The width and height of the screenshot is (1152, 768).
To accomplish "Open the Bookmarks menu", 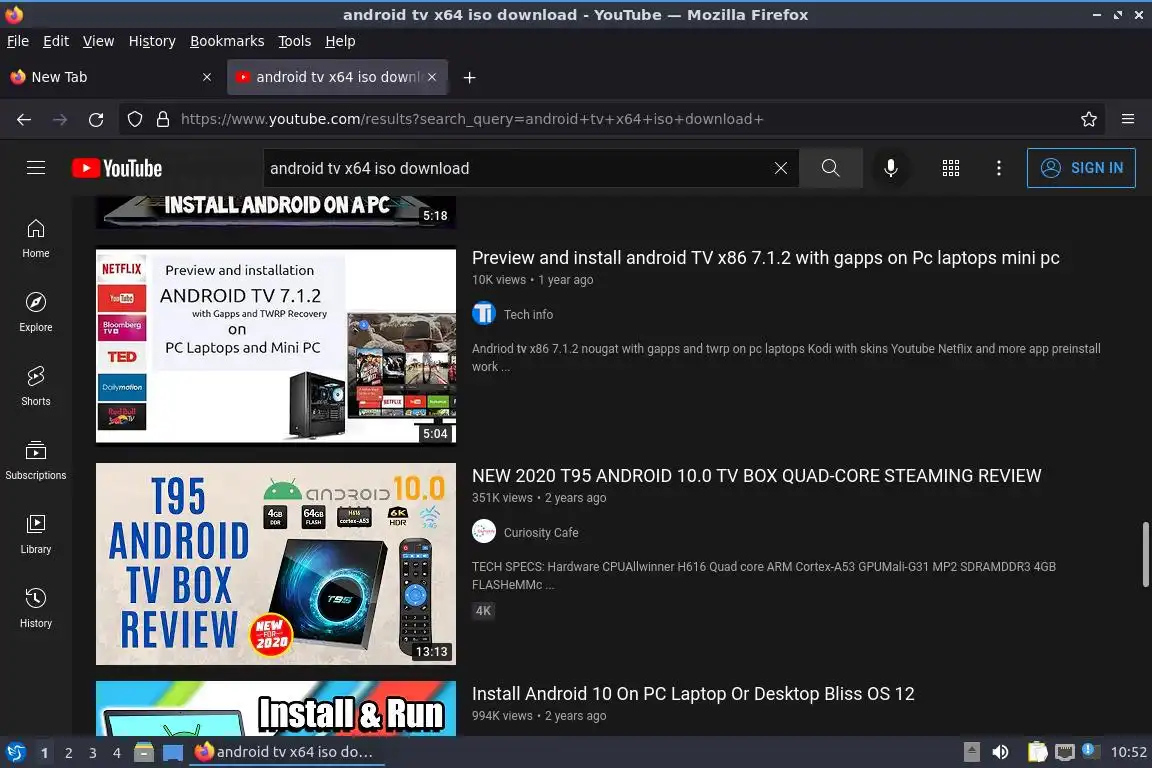I will tap(227, 41).
